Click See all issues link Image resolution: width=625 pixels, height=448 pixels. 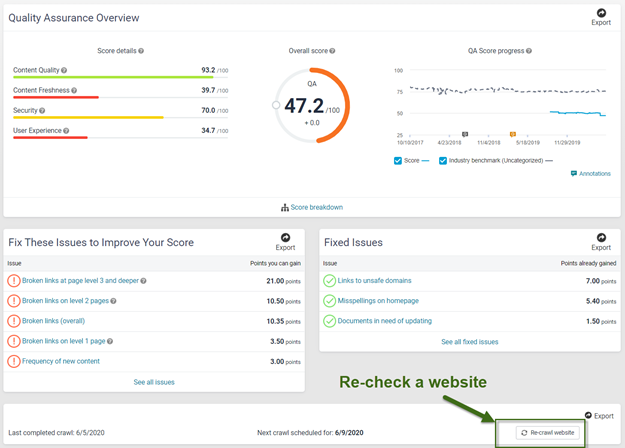[154, 382]
